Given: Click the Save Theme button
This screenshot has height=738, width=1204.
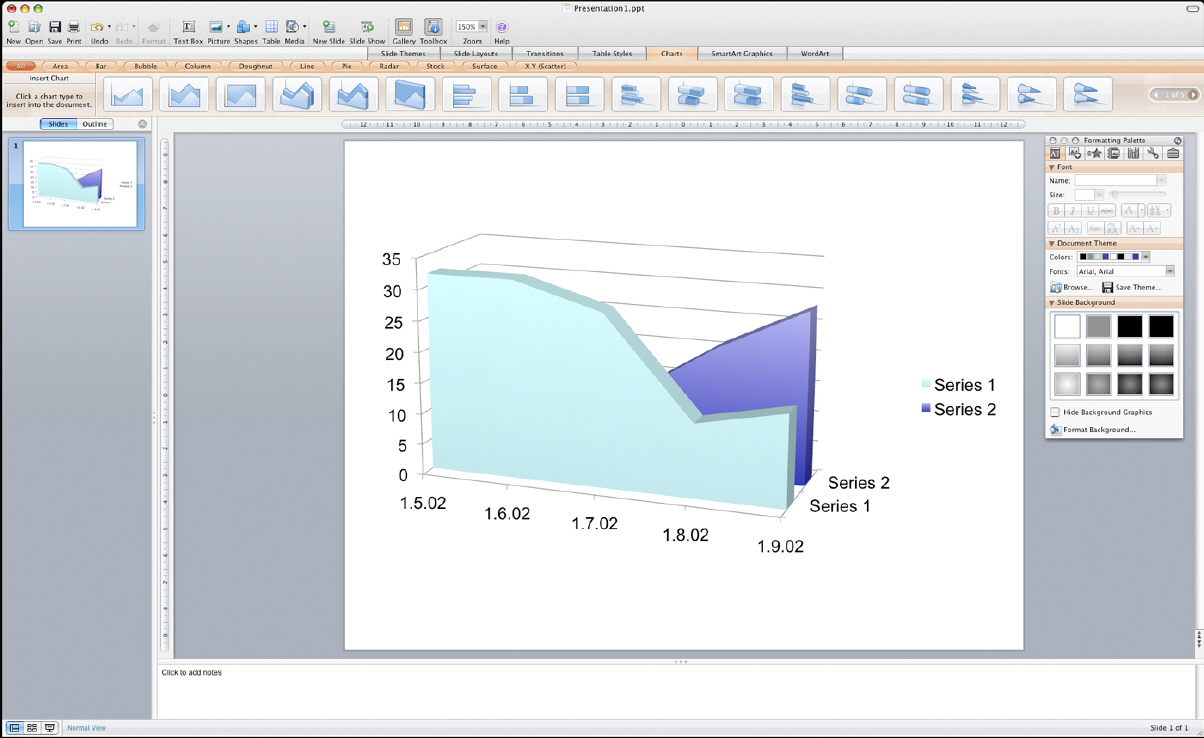Looking at the screenshot, I should (1133, 287).
